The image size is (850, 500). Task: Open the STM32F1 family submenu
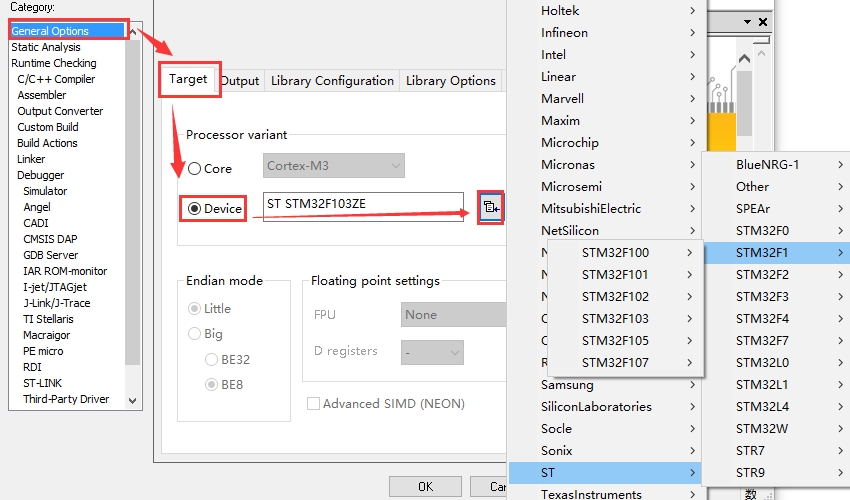tap(776, 253)
